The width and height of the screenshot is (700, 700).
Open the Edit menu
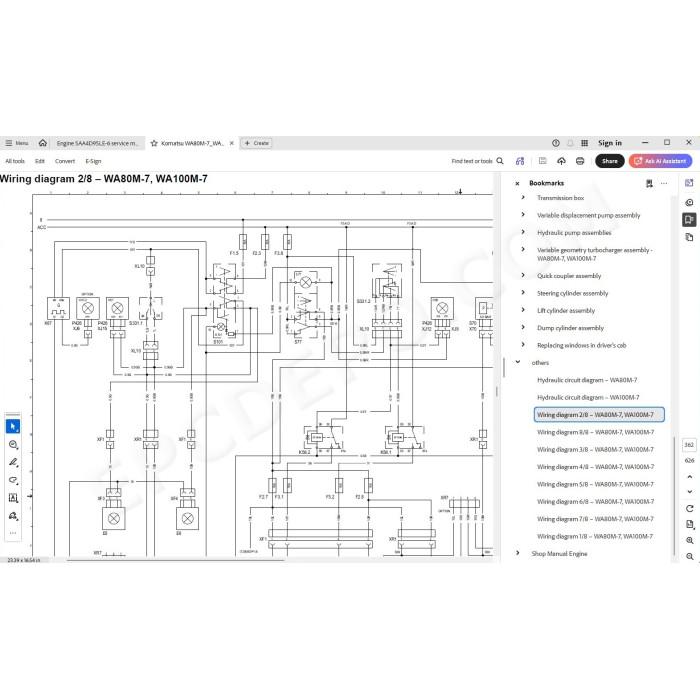[40, 161]
